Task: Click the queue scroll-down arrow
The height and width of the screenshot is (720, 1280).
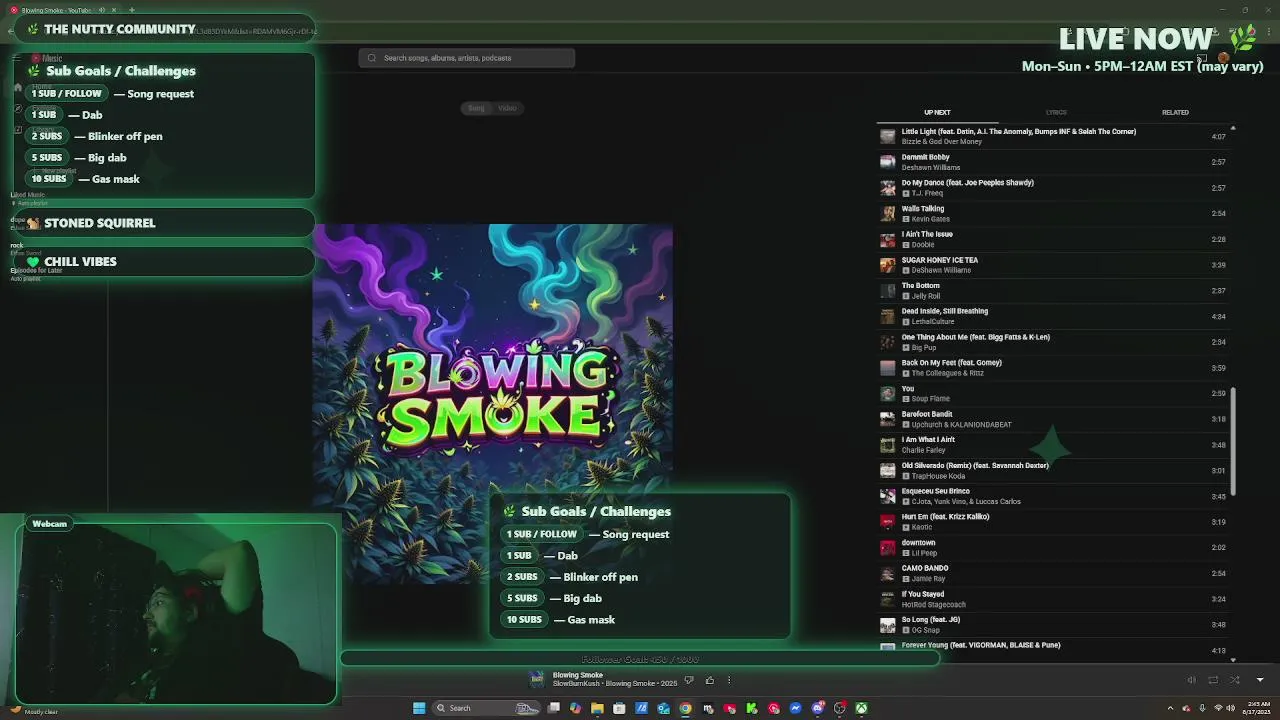Action: click(1233, 660)
